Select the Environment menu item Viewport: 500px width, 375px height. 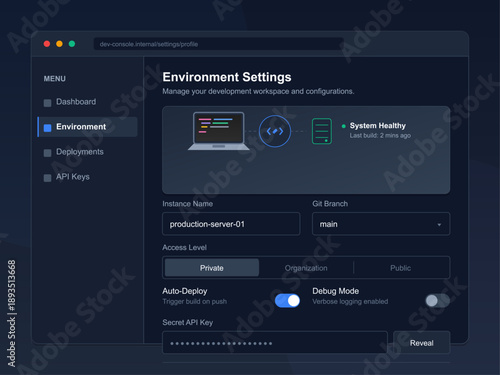[87, 127]
